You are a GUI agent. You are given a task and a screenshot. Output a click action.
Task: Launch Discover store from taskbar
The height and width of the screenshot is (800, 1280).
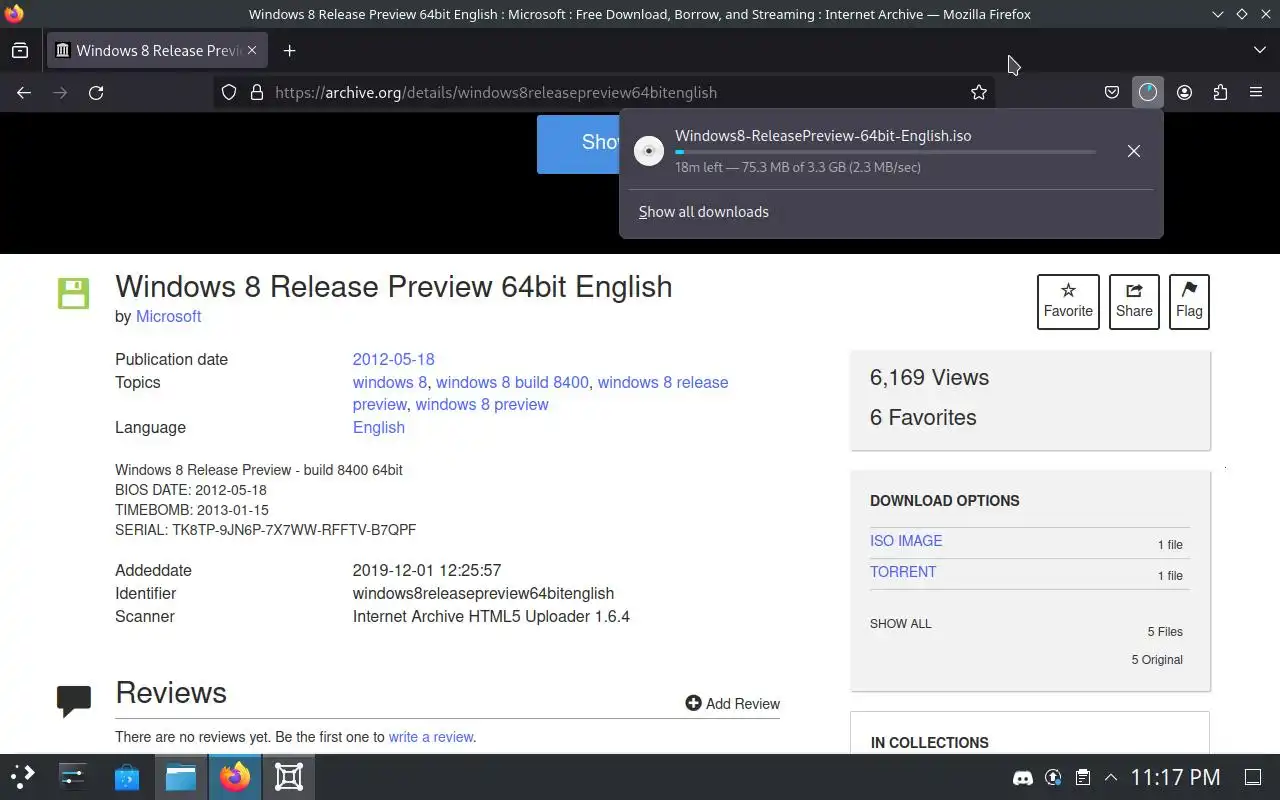coord(127,777)
